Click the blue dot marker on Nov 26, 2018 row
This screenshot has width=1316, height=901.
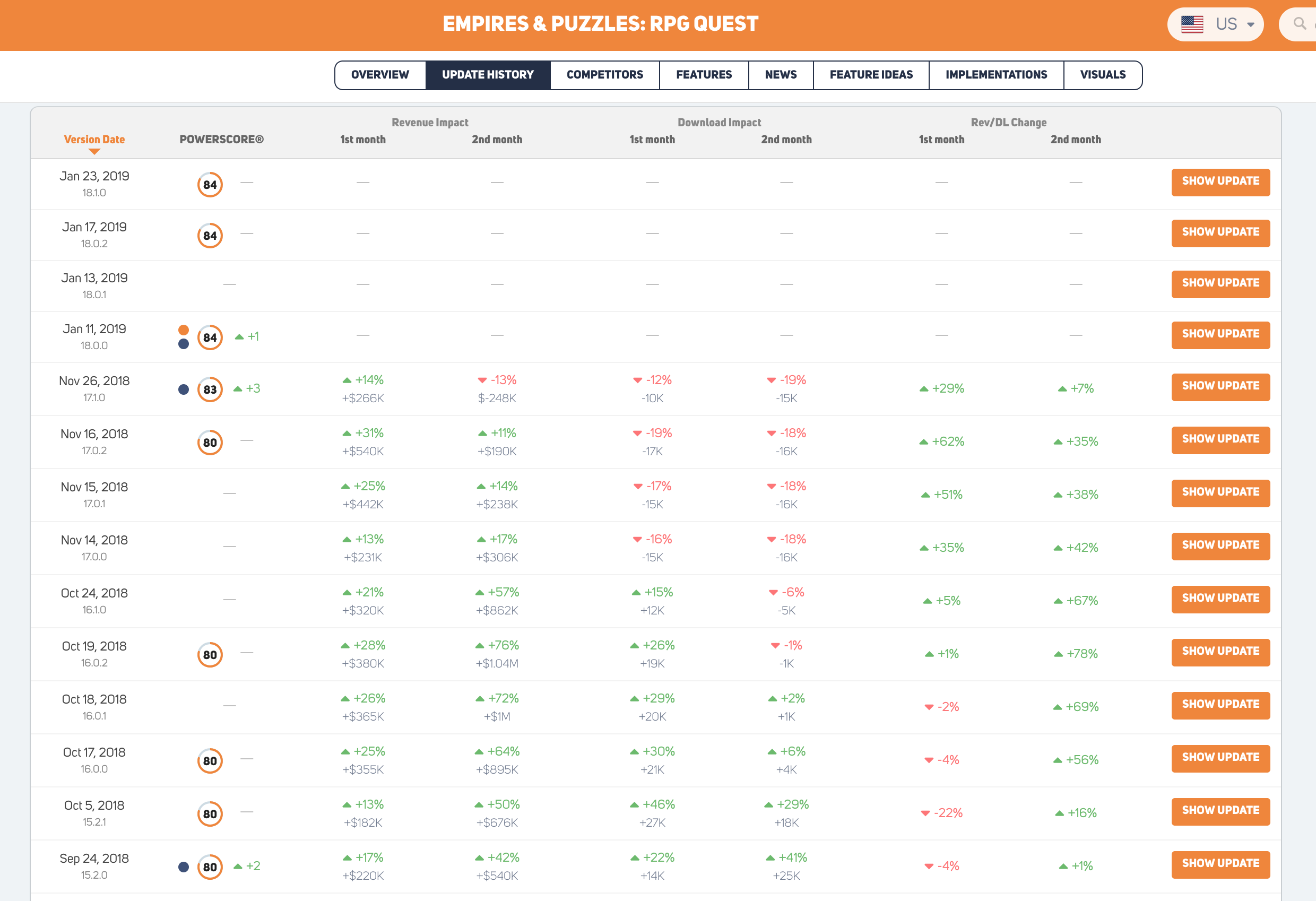pyautogui.click(x=184, y=389)
